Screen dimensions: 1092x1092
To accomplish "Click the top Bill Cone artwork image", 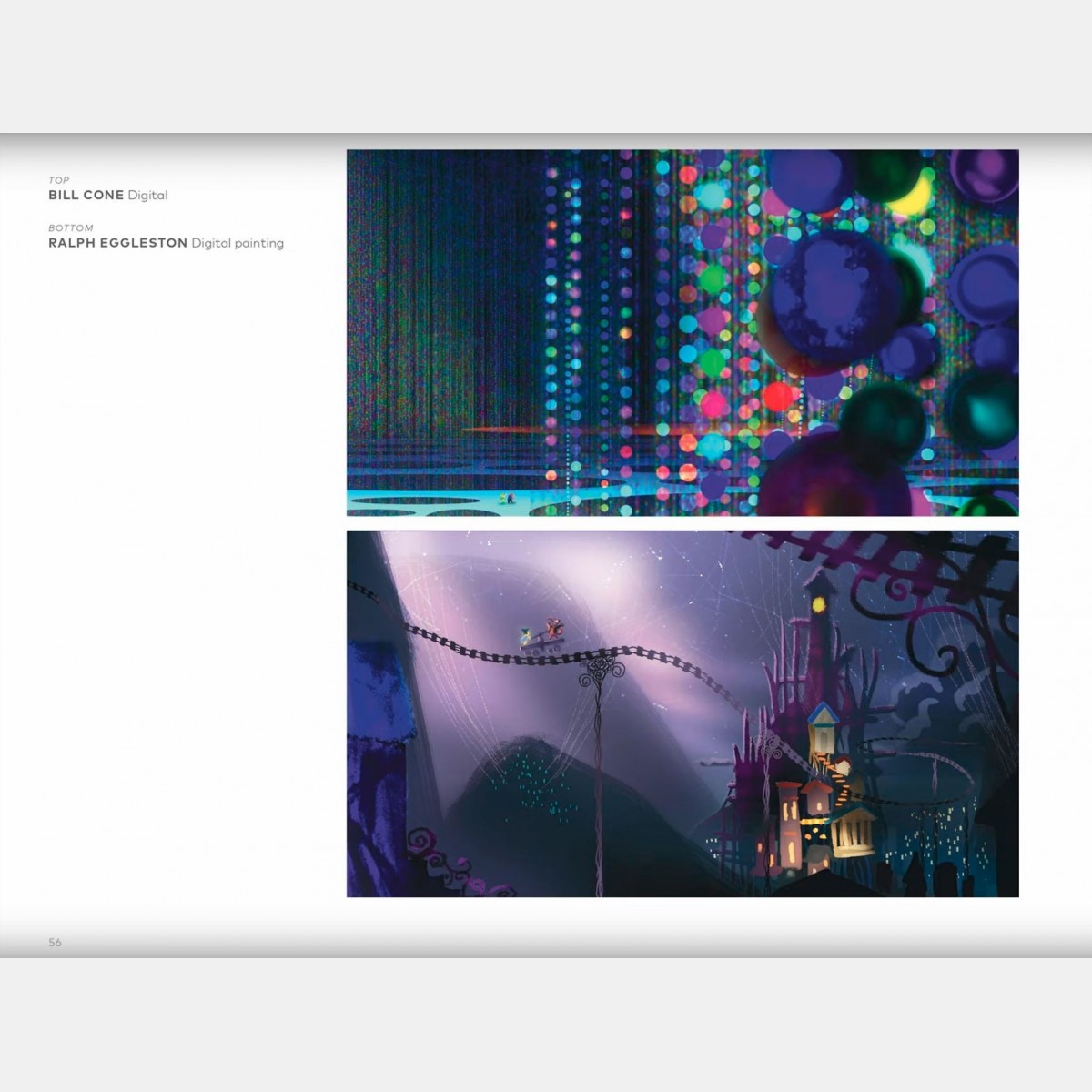I will pyautogui.click(x=682, y=333).
